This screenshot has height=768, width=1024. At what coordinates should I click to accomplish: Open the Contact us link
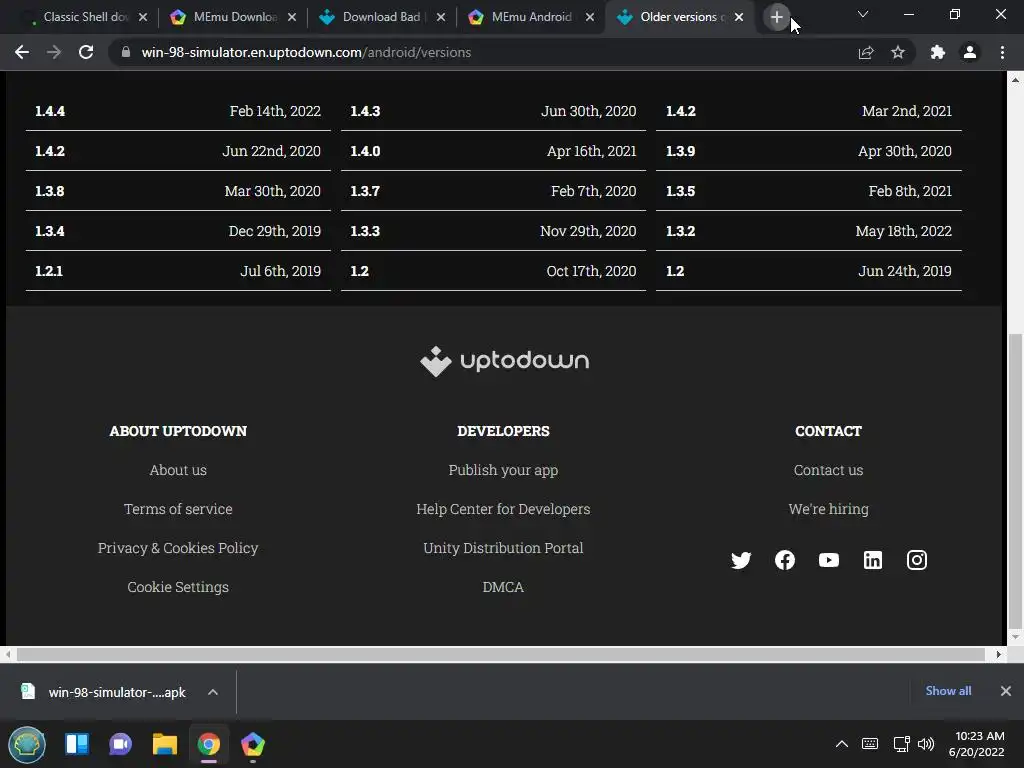pyautogui.click(x=828, y=470)
